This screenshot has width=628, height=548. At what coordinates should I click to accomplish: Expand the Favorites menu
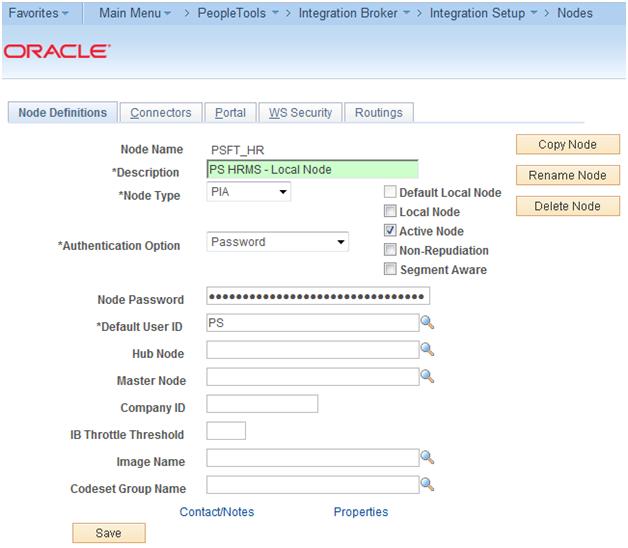point(38,13)
